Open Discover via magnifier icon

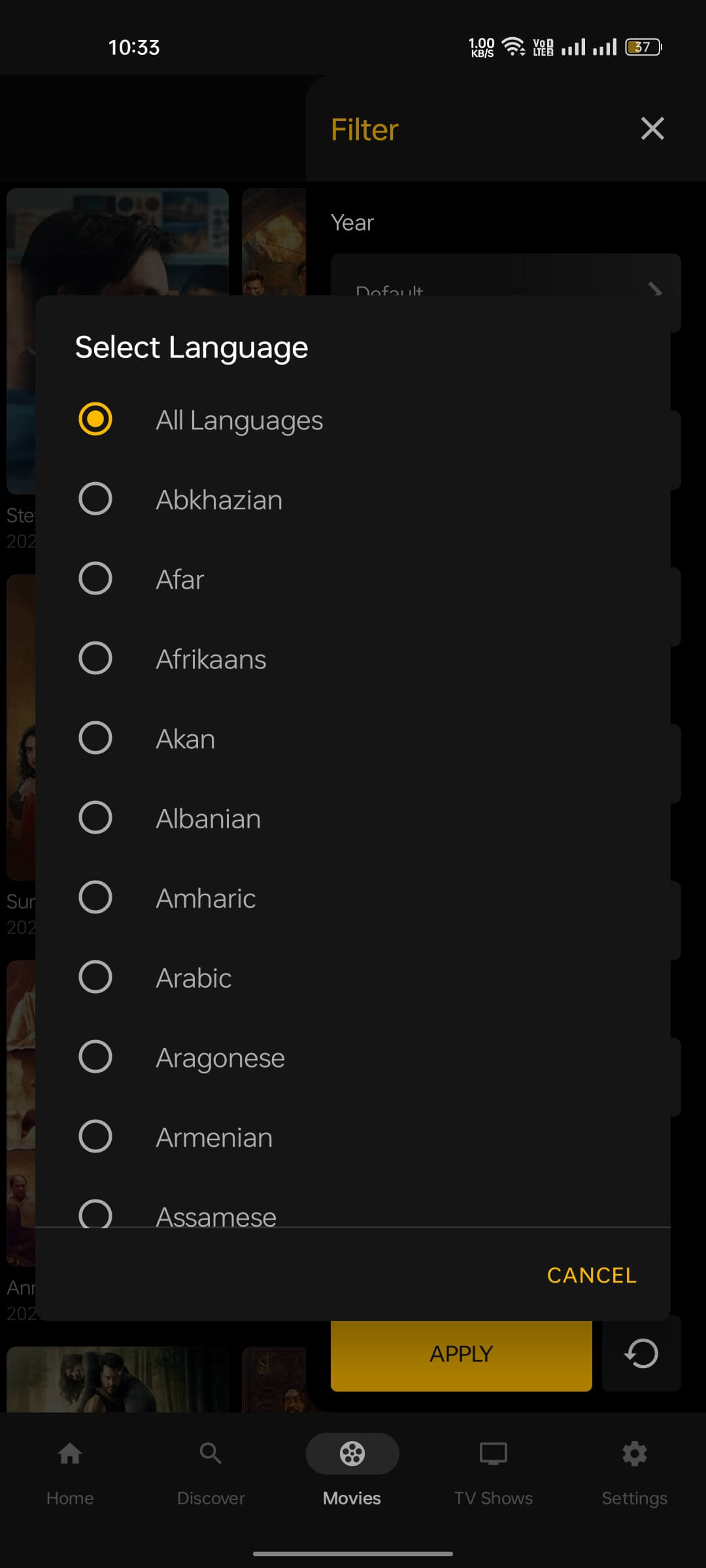click(x=210, y=1454)
